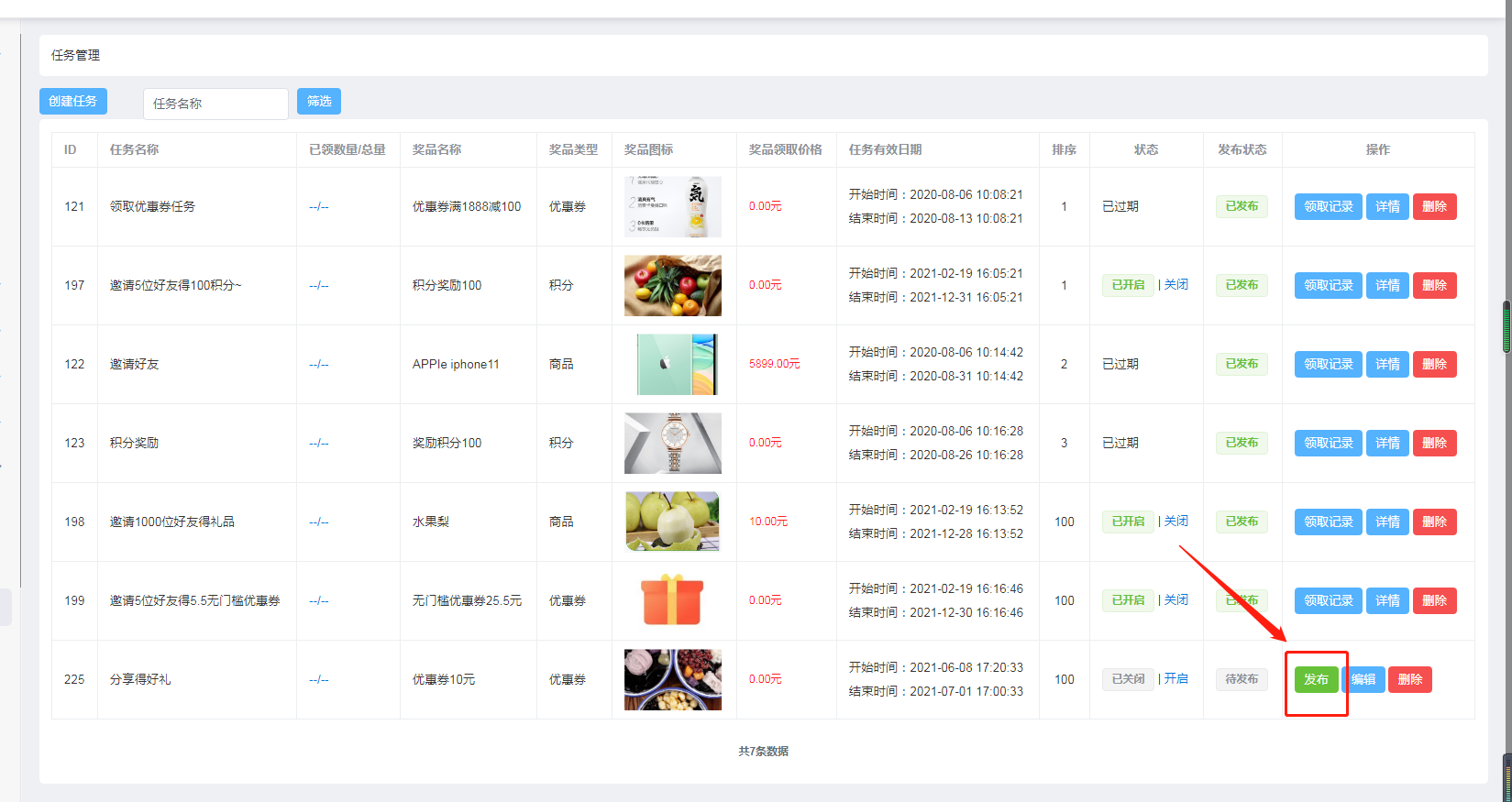Screen dimensions: 1512x802
Task: Open 领取记录 for task 123 积分奖励
Action: point(1329,443)
